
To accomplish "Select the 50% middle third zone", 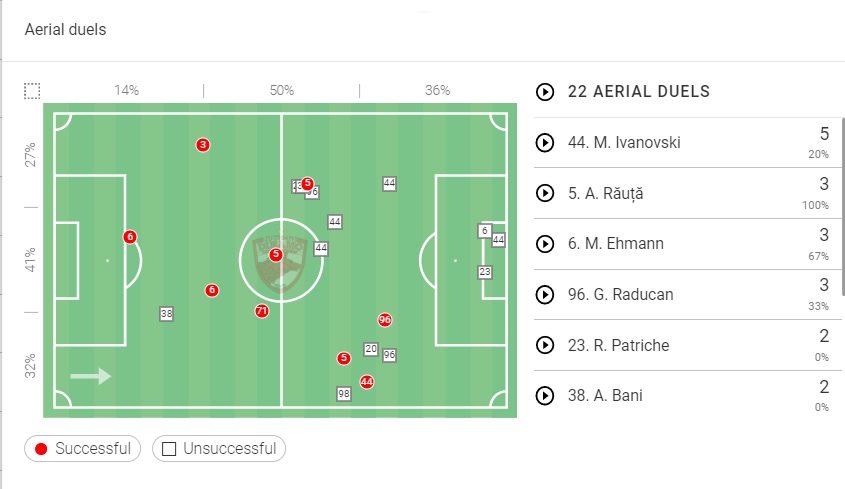I will tap(282, 90).
